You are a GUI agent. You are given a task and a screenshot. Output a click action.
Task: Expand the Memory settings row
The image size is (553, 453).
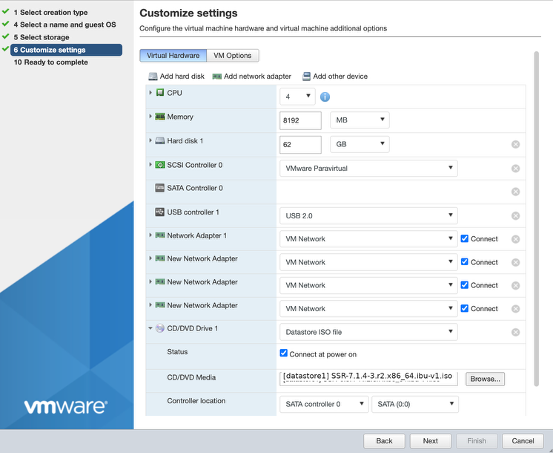150,116
